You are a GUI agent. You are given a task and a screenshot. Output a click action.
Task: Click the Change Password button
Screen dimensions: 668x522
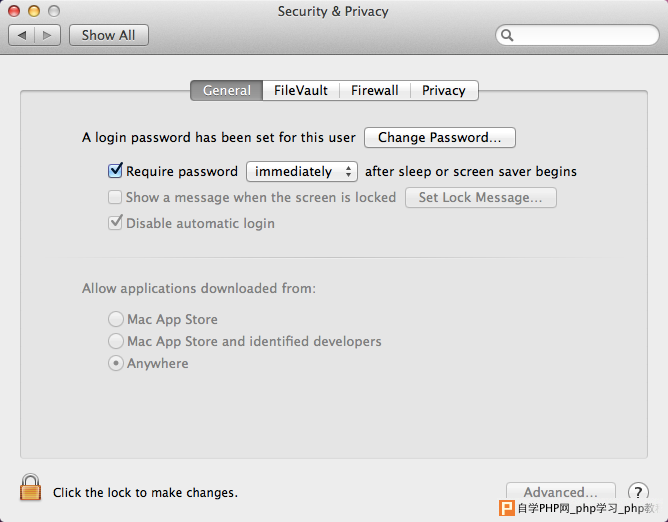point(440,138)
